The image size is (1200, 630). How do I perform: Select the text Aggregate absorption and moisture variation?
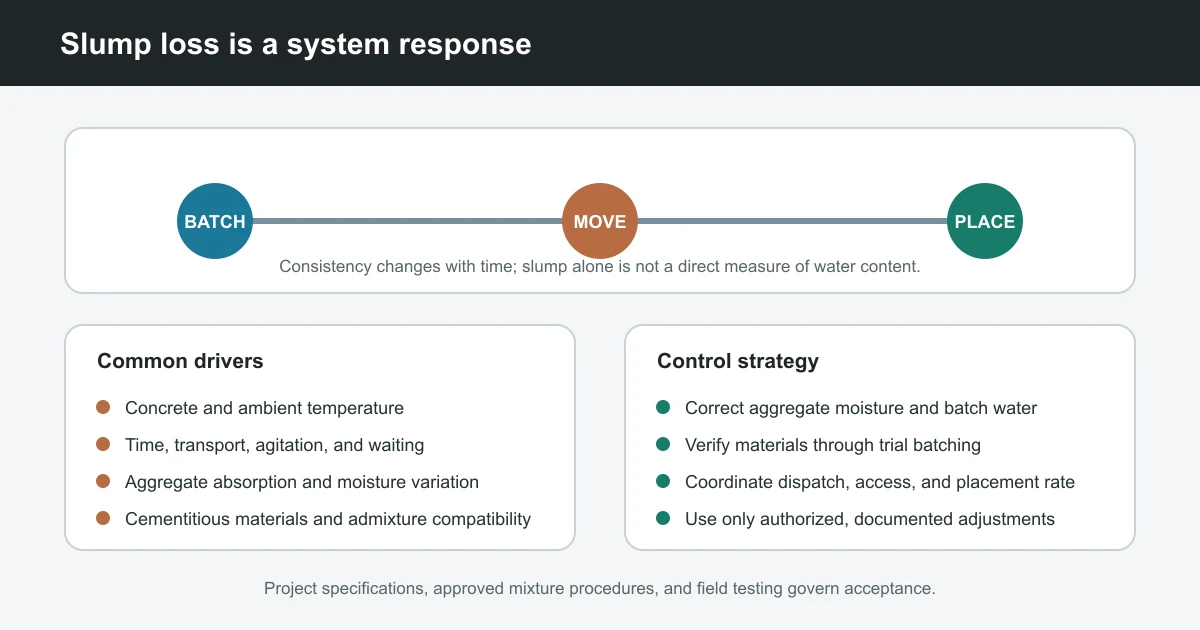tap(302, 482)
